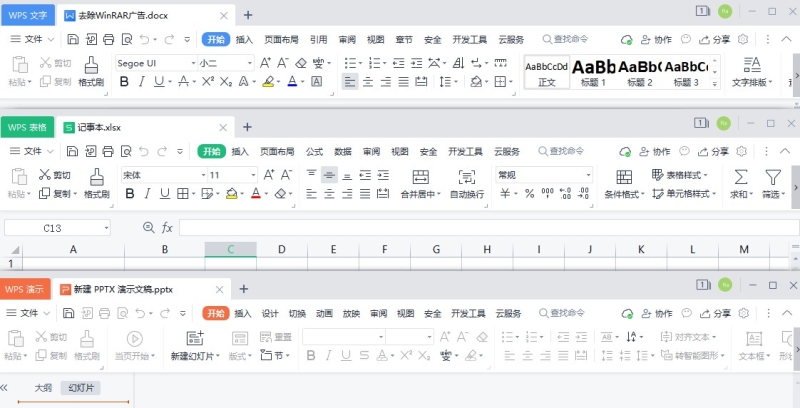Open Section (节) dropdown in Presentation
Image resolution: width=800 pixels, height=408 pixels.
click(276, 355)
